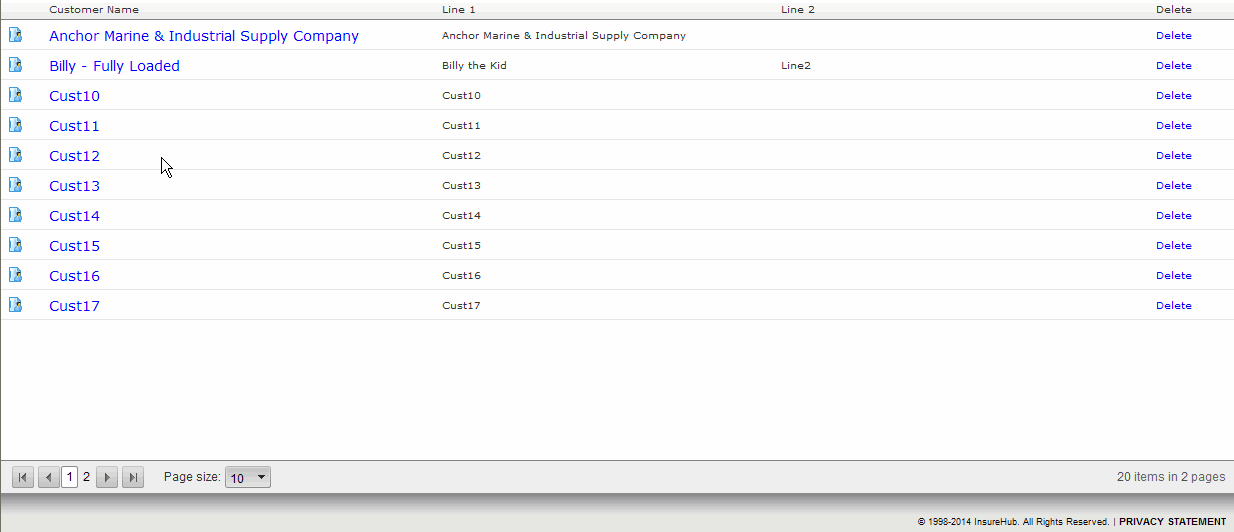Click the Line 2 column header
This screenshot has height=532, width=1234.
tap(798, 10)
